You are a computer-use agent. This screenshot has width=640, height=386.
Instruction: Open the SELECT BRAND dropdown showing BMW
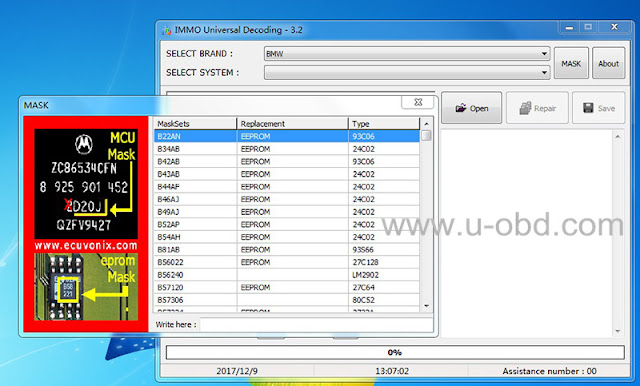[407, 53]
